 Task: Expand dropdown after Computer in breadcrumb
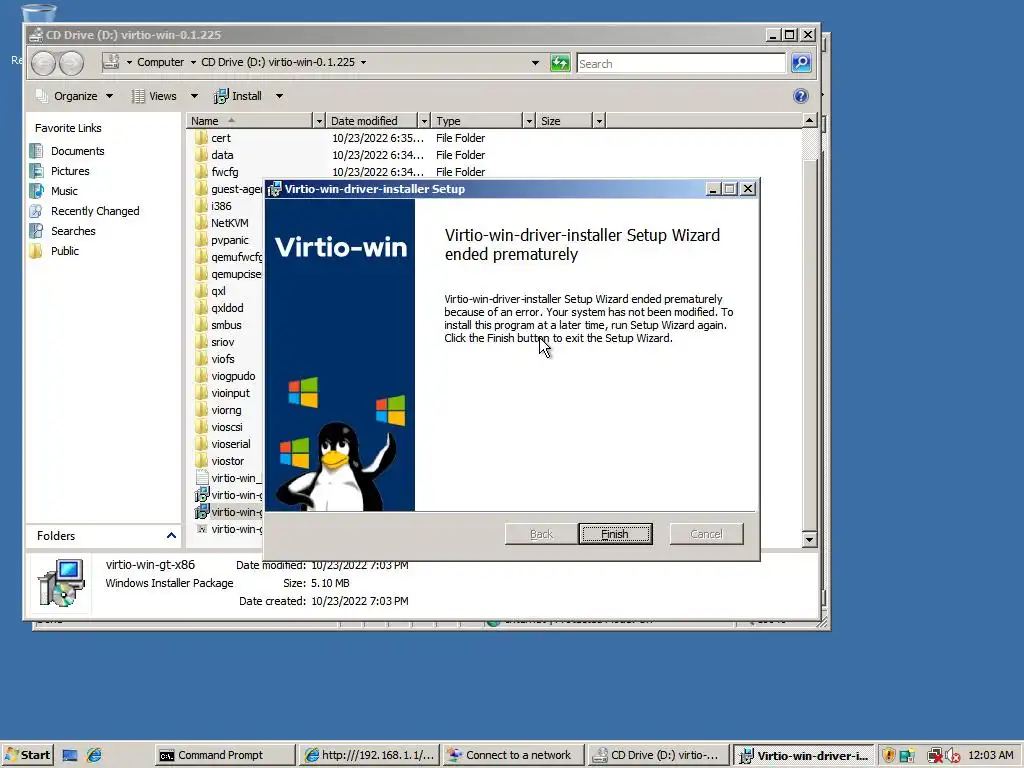click(193, 62)
